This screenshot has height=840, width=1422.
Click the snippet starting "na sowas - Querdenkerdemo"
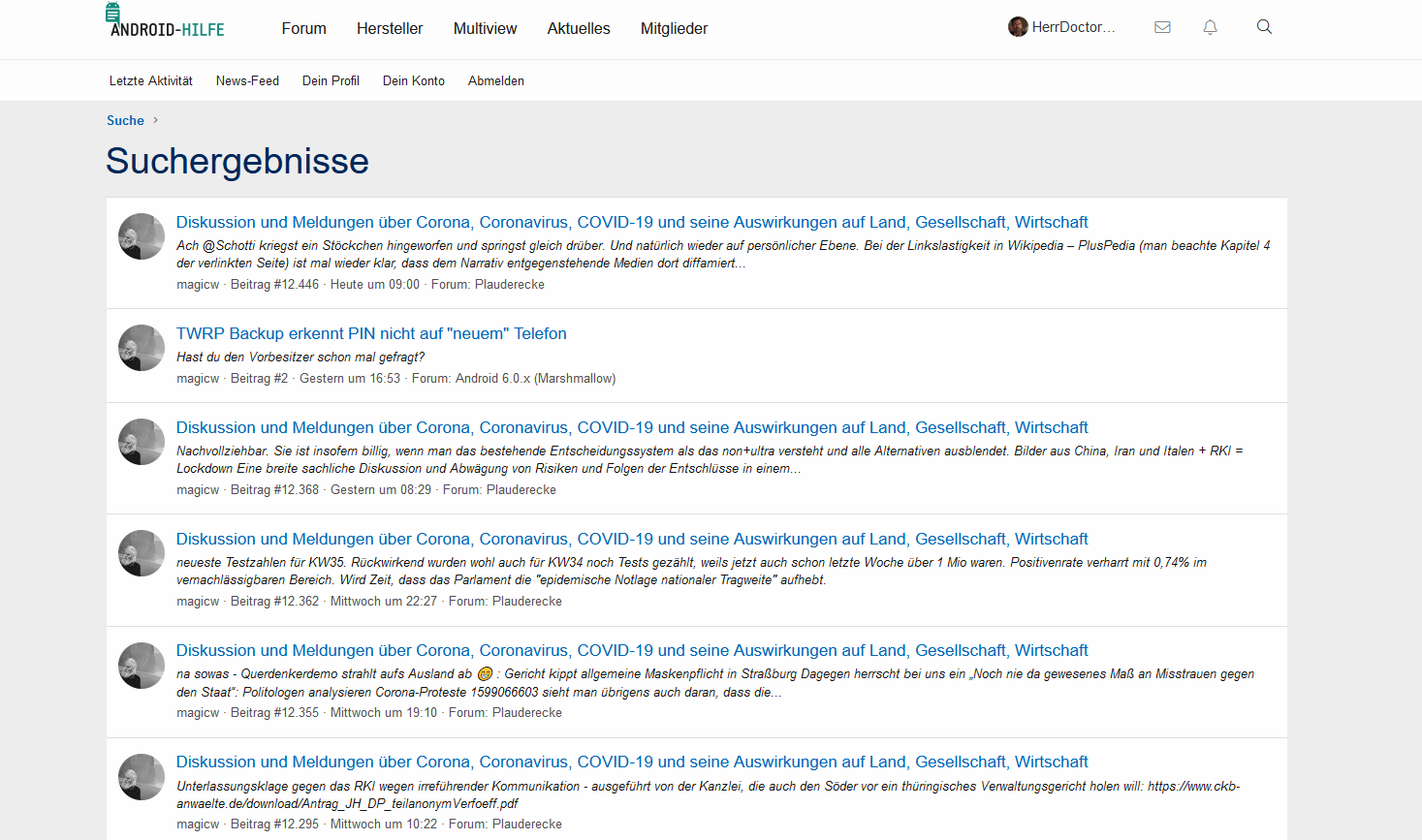pyautogui.click(x=715, y=683)
